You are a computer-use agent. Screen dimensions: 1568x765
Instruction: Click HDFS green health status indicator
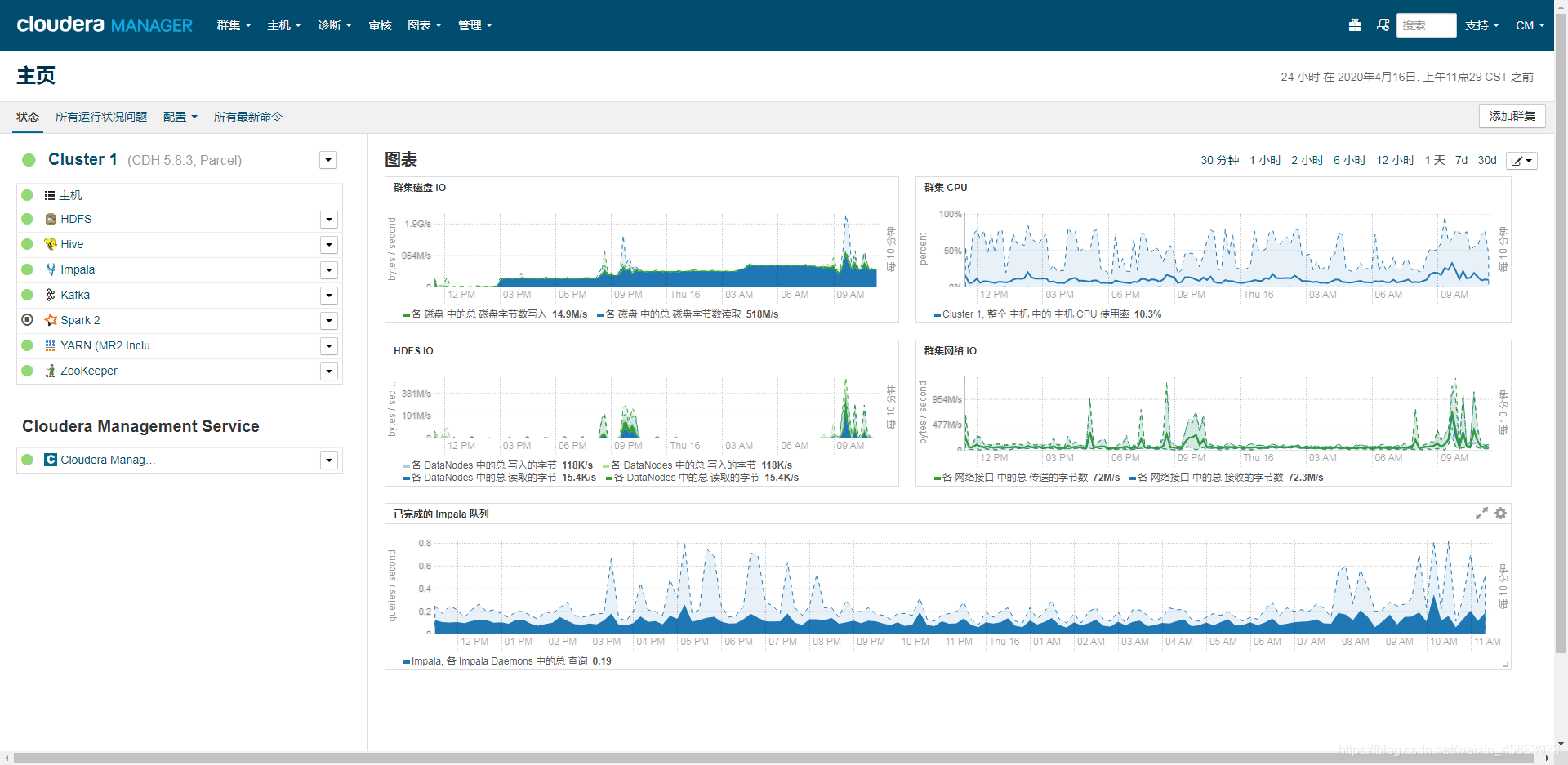click(x=27, y=219)
